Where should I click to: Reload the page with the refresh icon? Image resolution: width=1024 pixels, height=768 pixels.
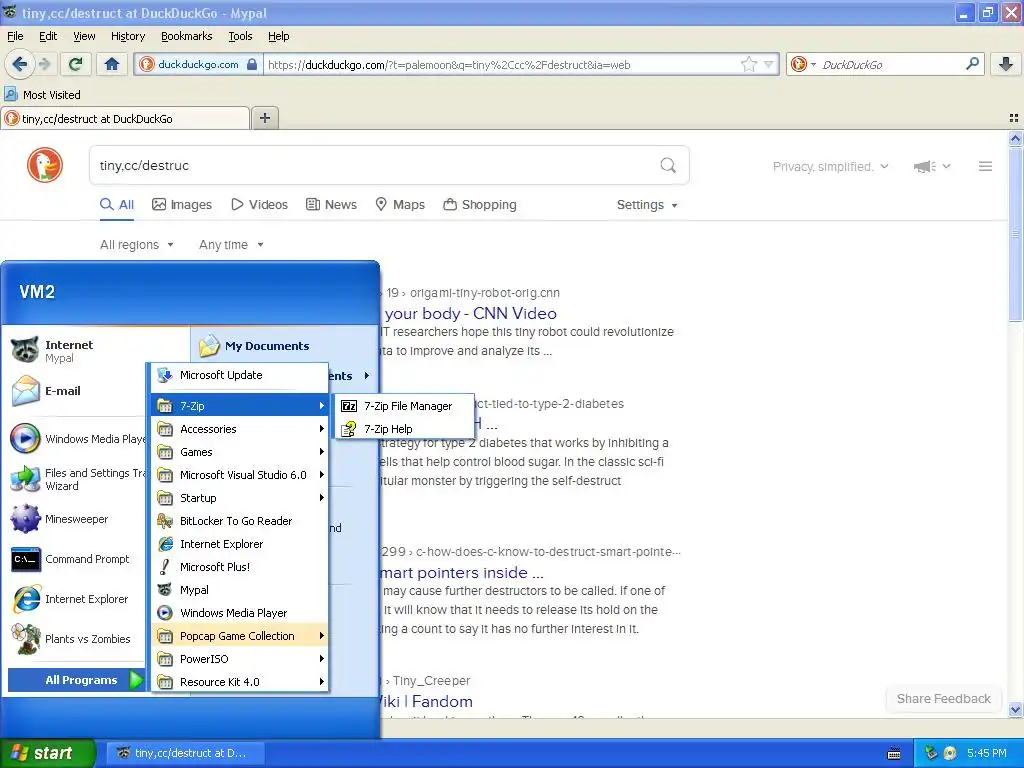click(75, 64)
